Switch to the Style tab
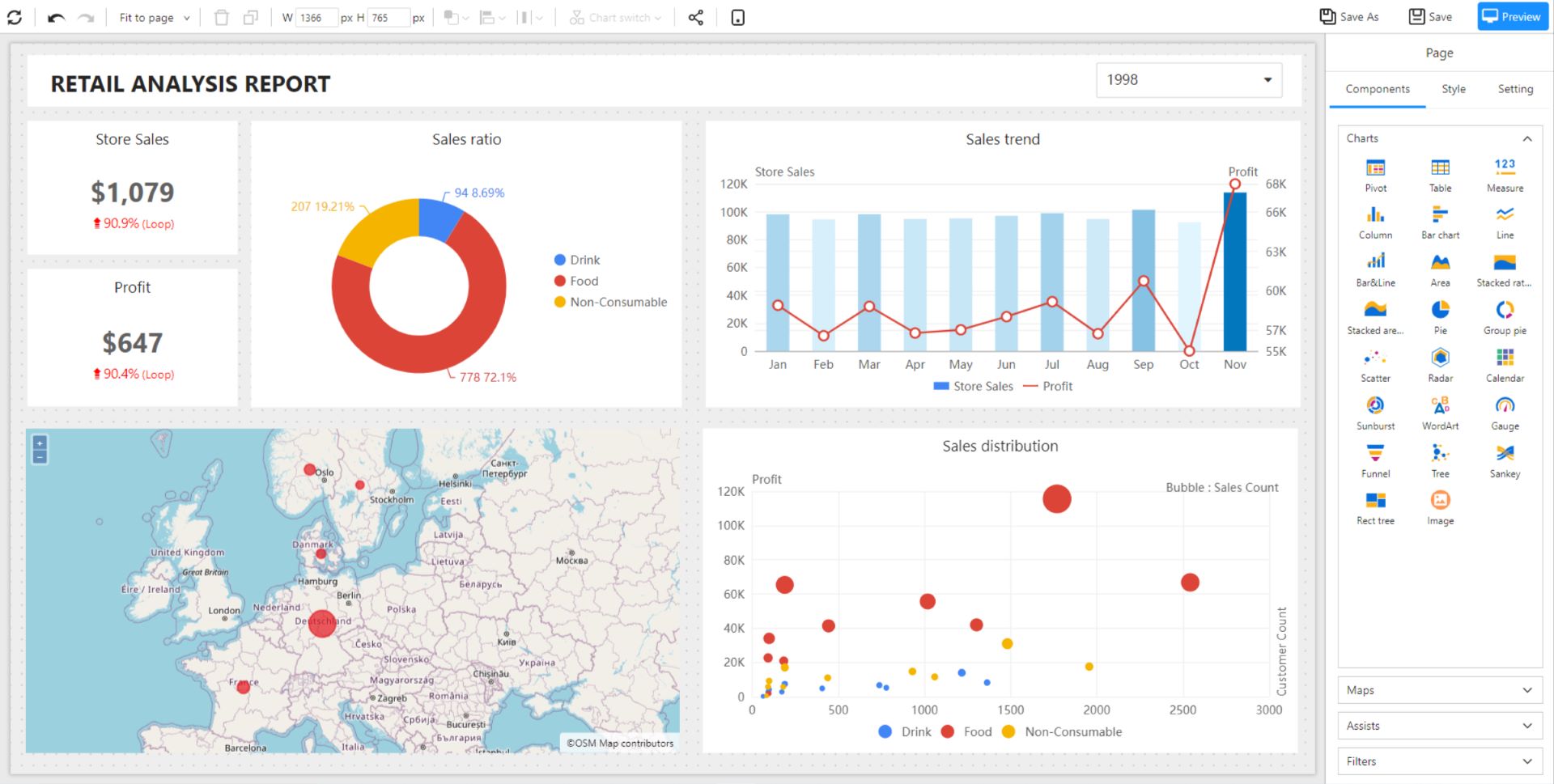1554x784 pixels. tap(1453, 89)
